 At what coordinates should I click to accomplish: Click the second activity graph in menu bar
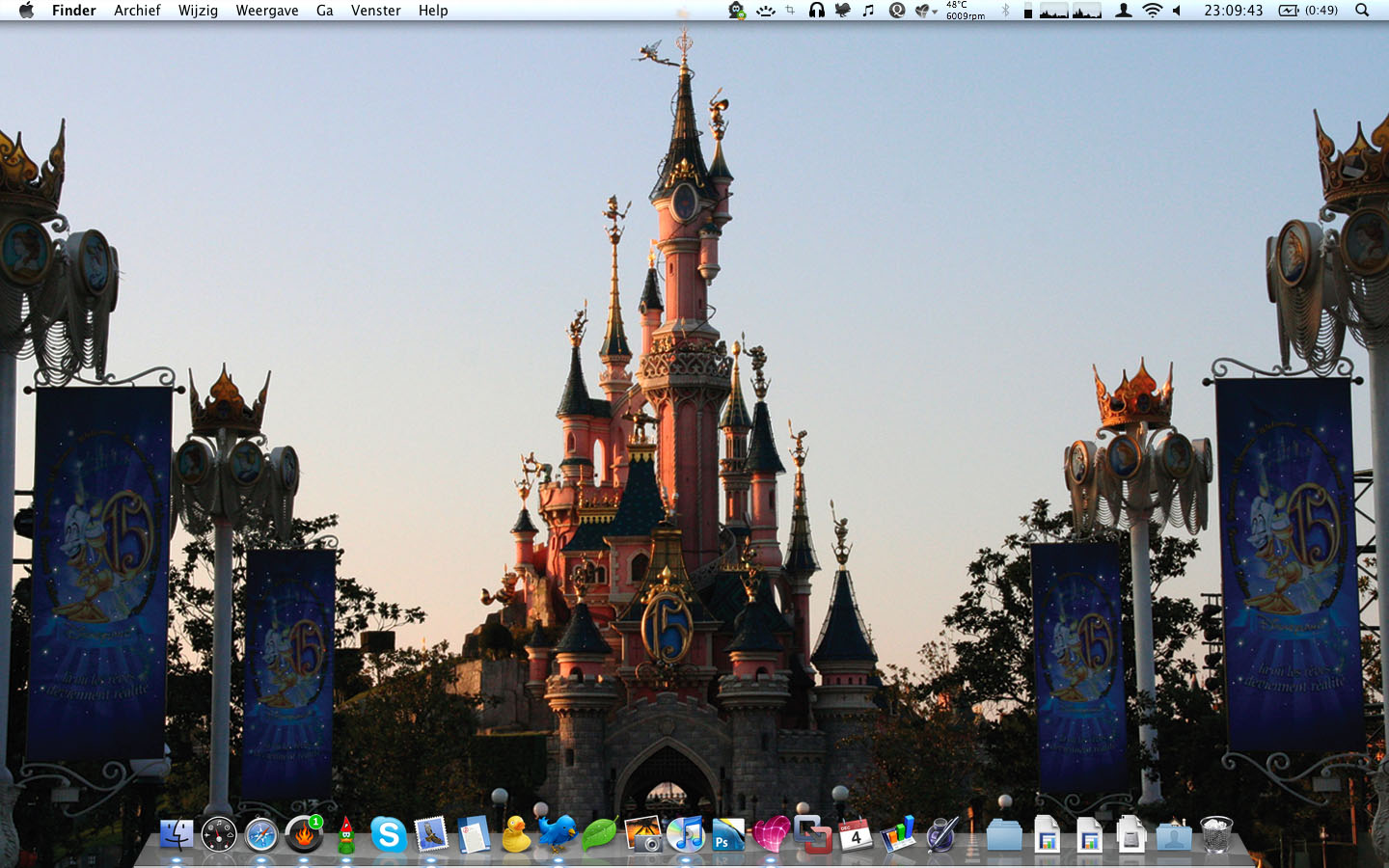tap(1087, 11)
